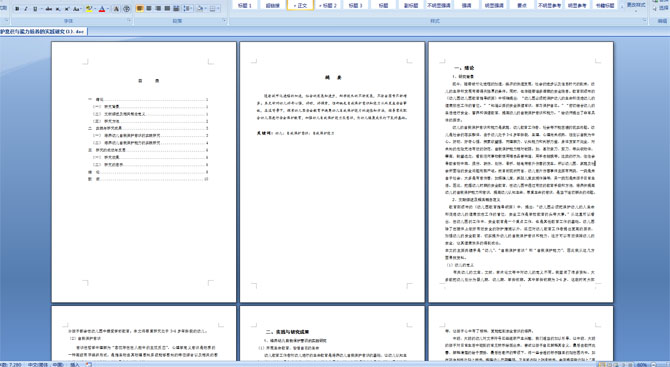This screenshot has height=367, width=670.
Task: Apply yellow text highlight color
Action: tap(89, 9)
